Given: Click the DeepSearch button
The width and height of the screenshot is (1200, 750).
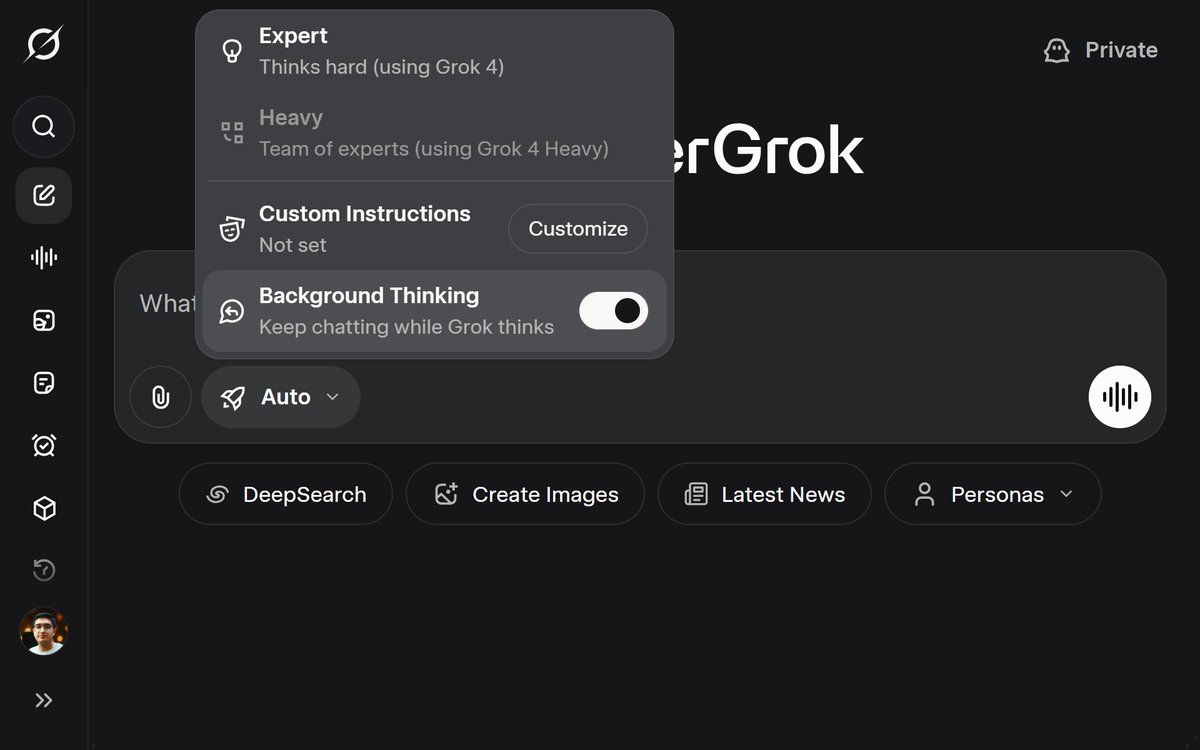Looking at the screenshot, I should tap(286, 494).
